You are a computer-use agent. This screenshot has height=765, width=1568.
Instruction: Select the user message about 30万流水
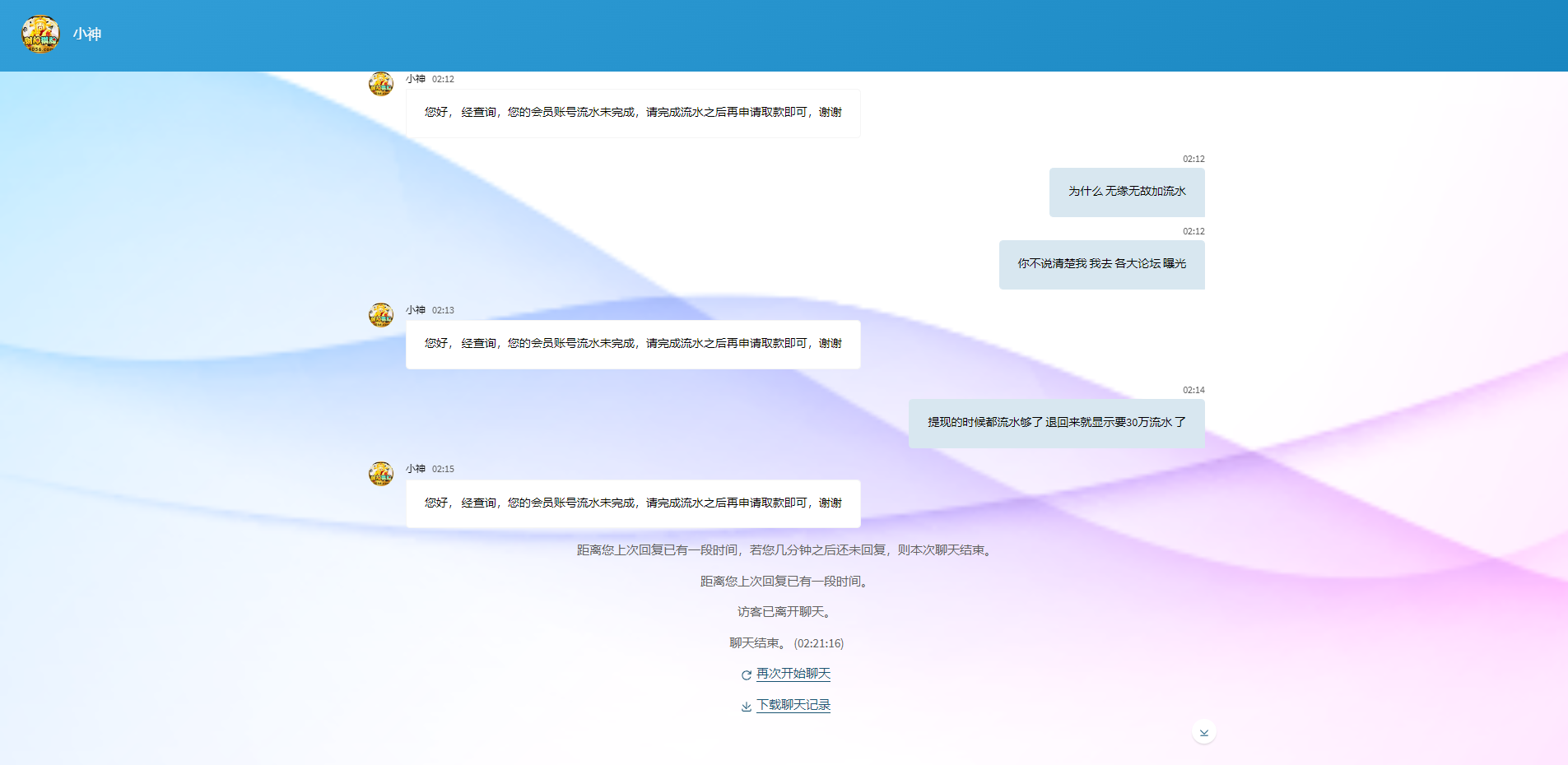pos(1056,423)
